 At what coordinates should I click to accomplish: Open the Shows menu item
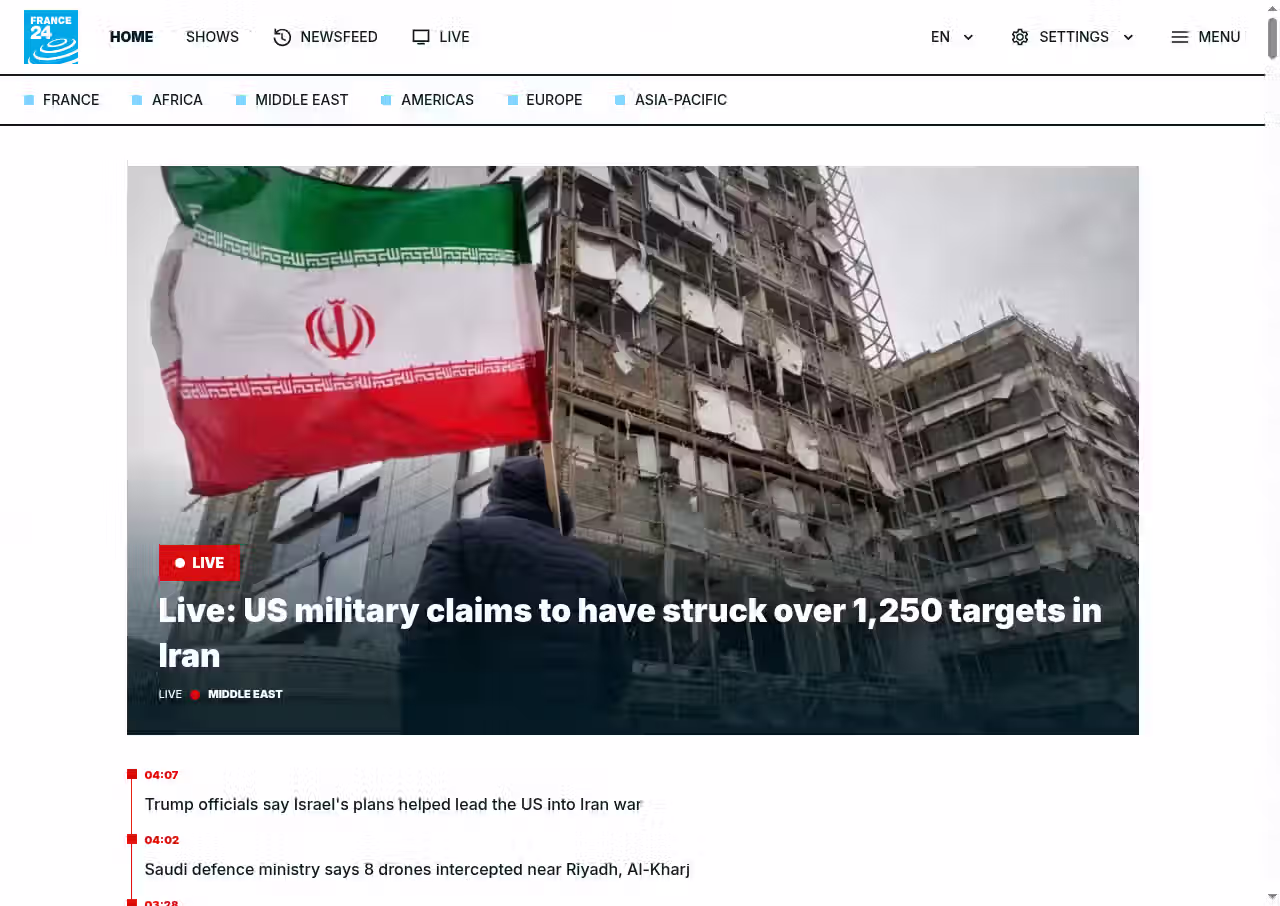pyautogui.click(x=212, y=37)
